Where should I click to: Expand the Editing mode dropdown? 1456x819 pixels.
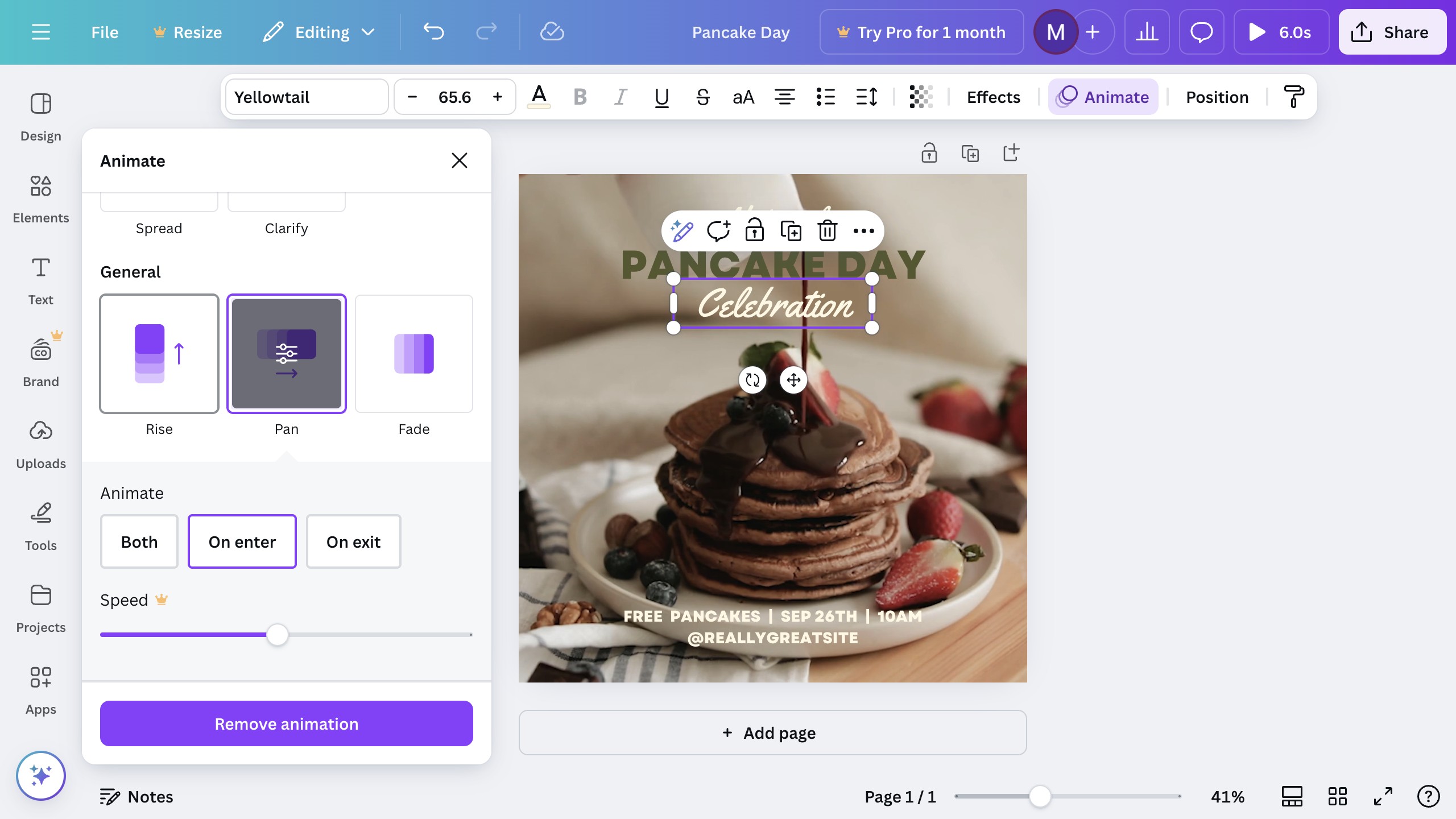click(x=319, y=32)
